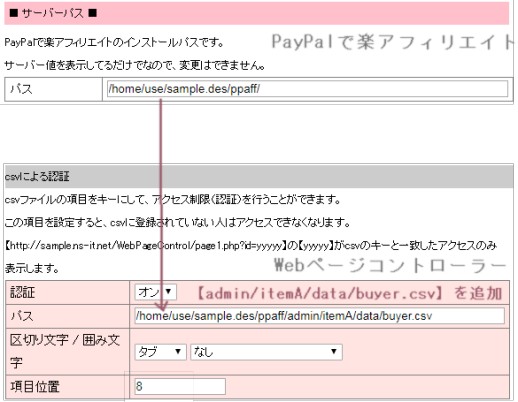Click the csvによる認証 section header
Screen dimensions: 518x402
click(259, 176)
